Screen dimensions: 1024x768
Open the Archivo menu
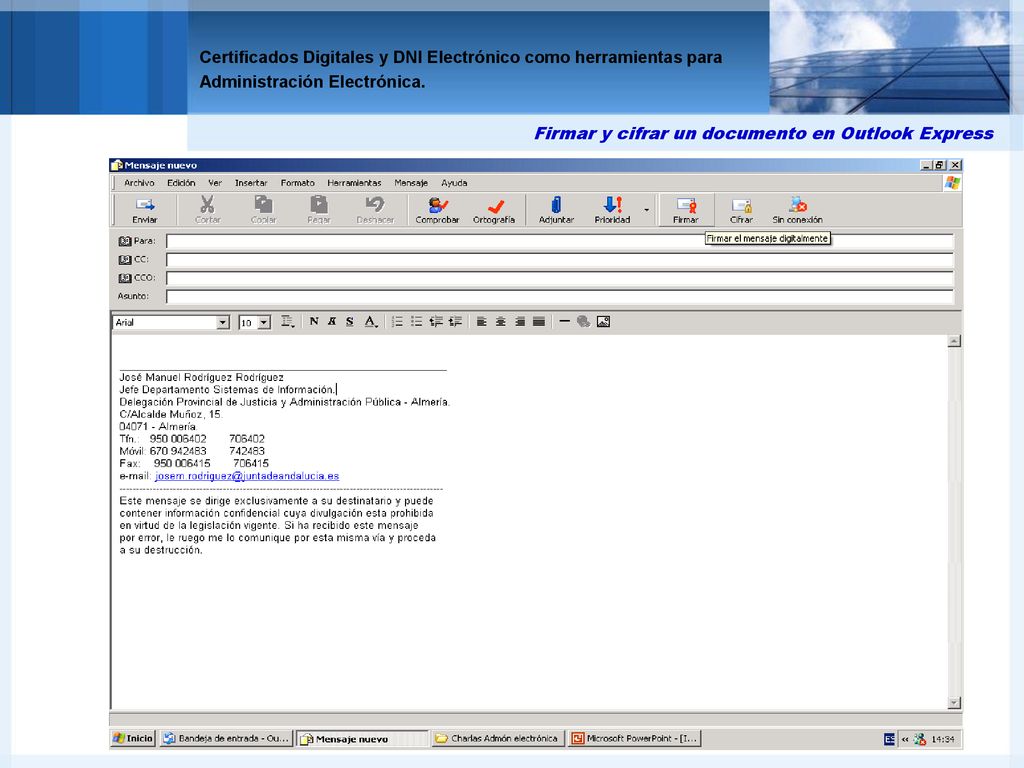[x=139, y=183]
